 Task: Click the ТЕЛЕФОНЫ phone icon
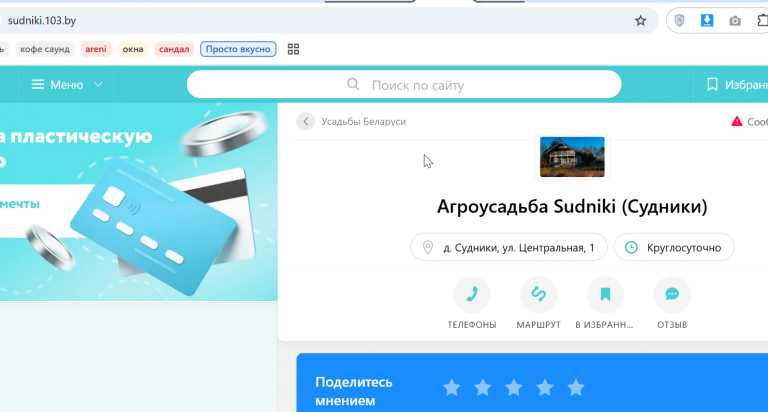pyautogui.click(x=472, y=294)
